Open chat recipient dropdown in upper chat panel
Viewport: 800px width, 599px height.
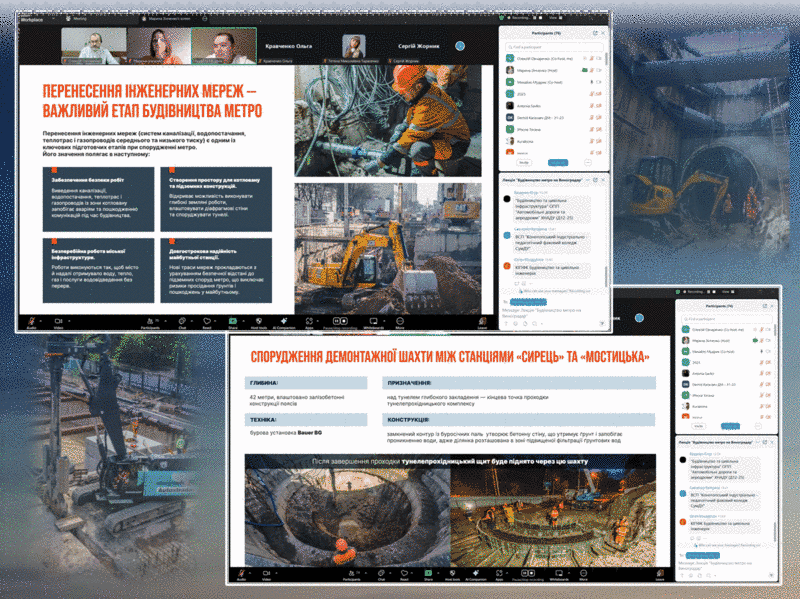[x=534, y=300]
